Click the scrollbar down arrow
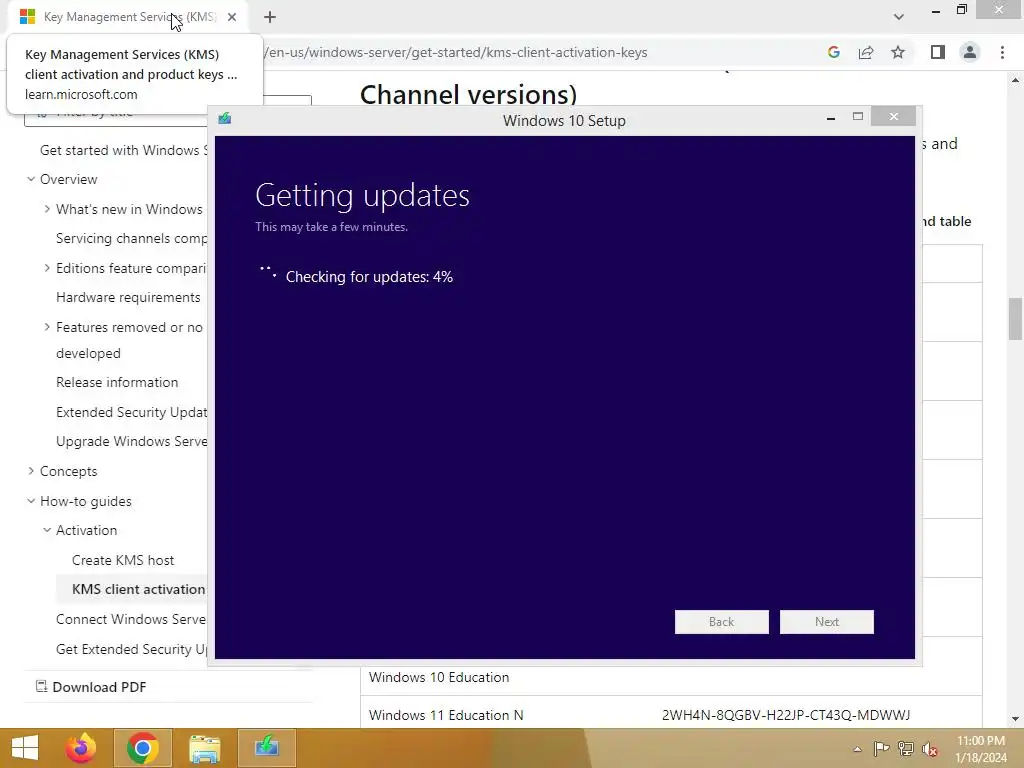Image resolution: width=1024 pixels, height=768 pixels. (x=1015, y=719)
